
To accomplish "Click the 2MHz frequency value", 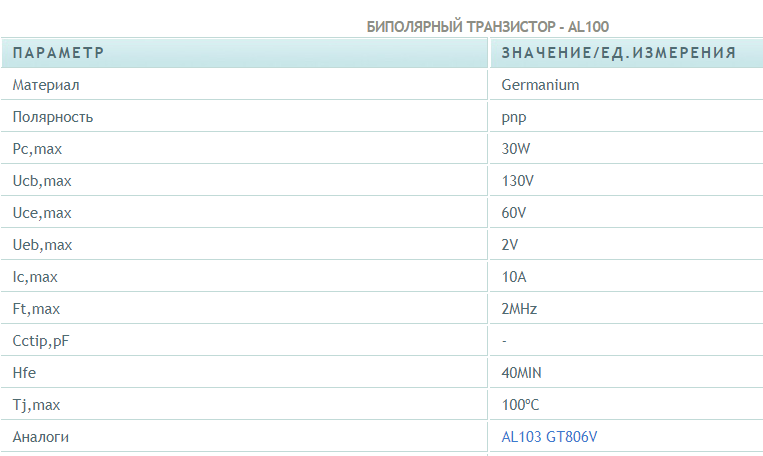I will pyautogui.click(x=520, y=309).
